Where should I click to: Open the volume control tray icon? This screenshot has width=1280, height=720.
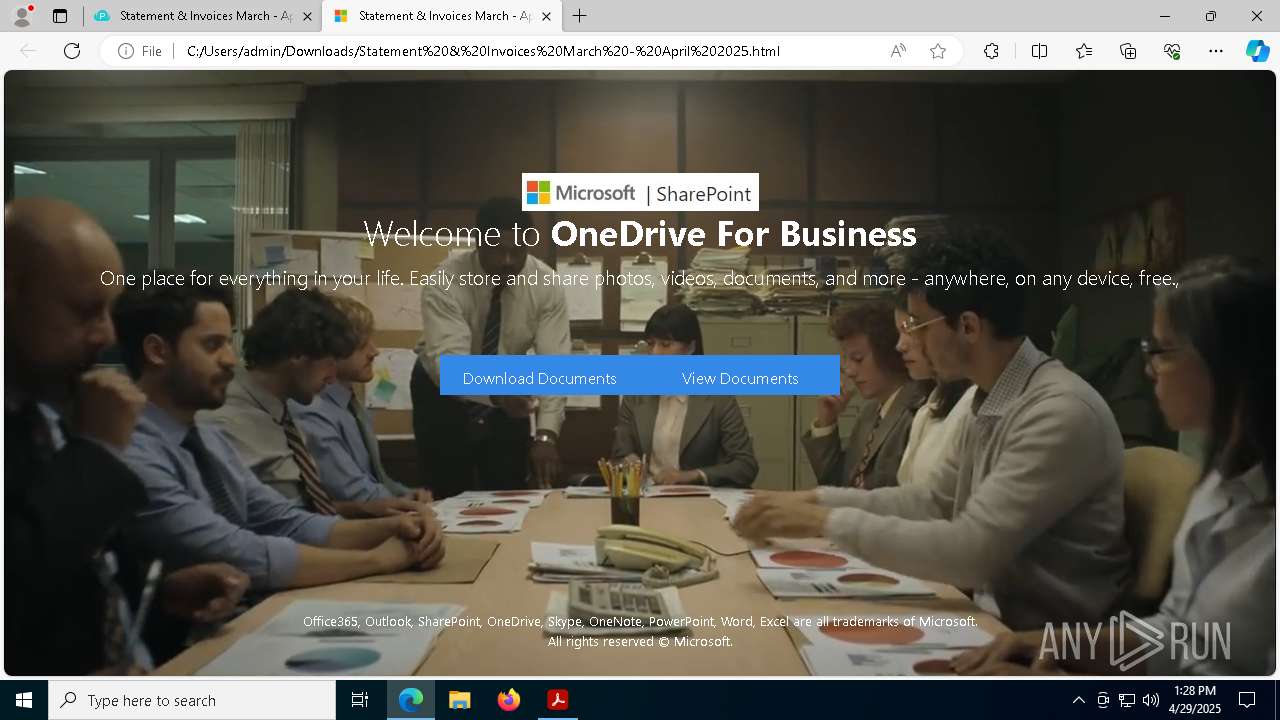1150,700
